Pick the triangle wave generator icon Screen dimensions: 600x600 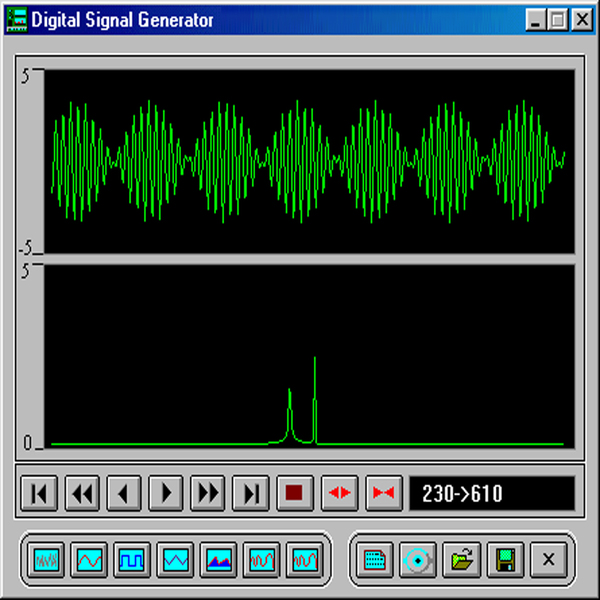point(176,560)
